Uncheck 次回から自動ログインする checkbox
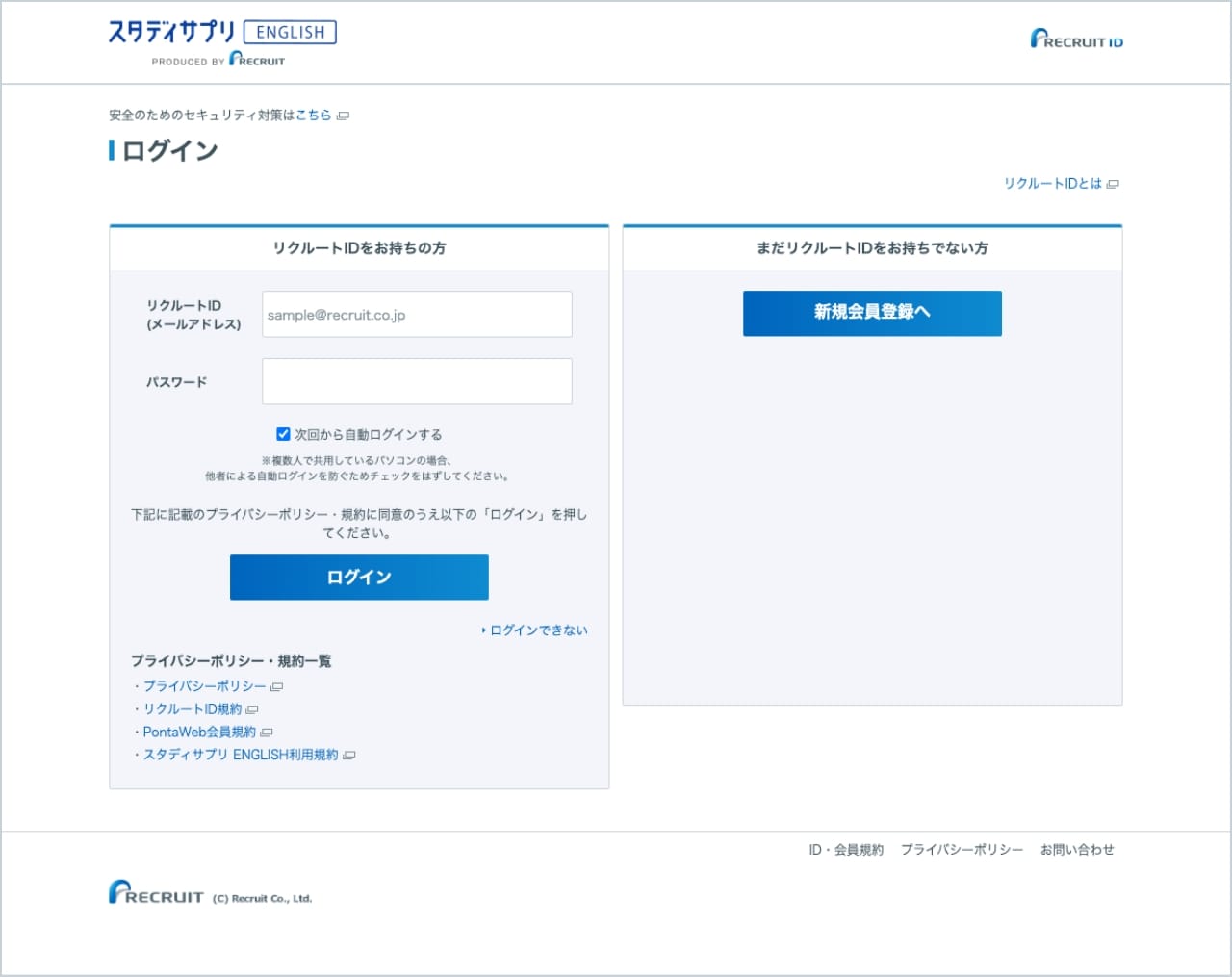This screenshot has height=977, width=1232. 283,434
